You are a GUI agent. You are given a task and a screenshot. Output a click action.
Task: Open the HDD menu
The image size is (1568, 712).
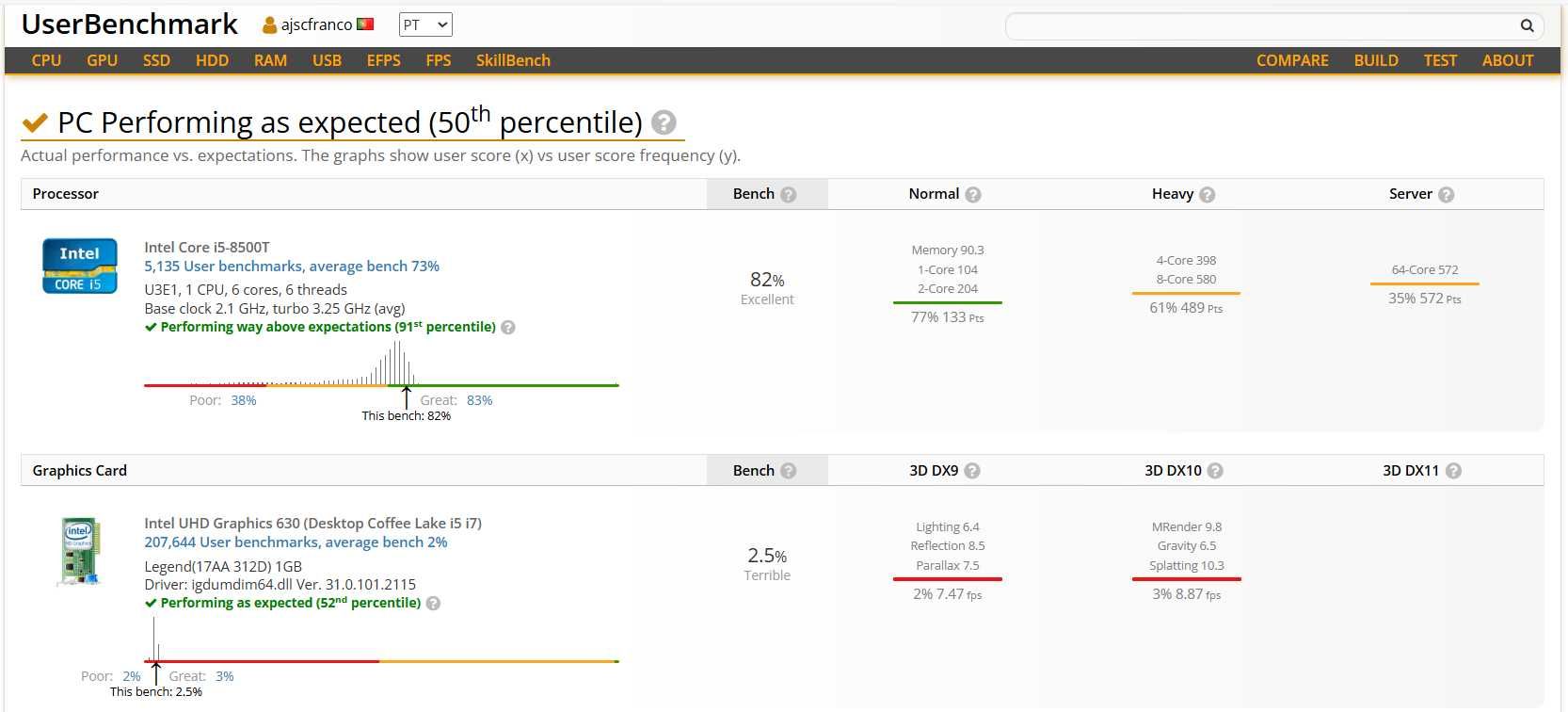click(x=212, y=60)
